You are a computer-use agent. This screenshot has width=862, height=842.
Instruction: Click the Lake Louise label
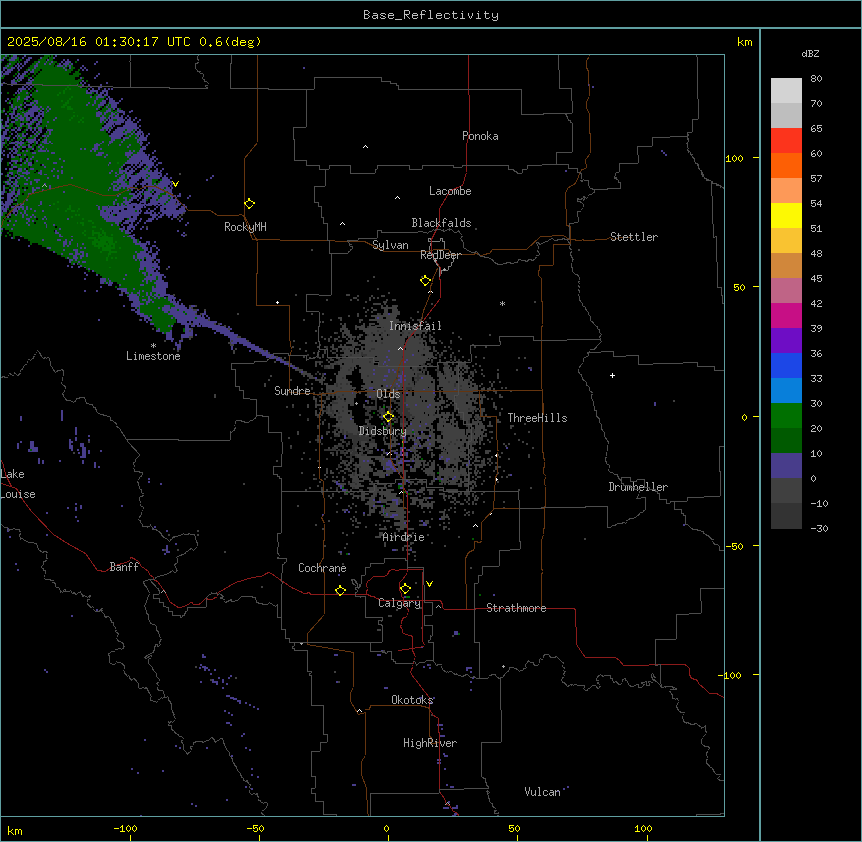click(18, 484)
